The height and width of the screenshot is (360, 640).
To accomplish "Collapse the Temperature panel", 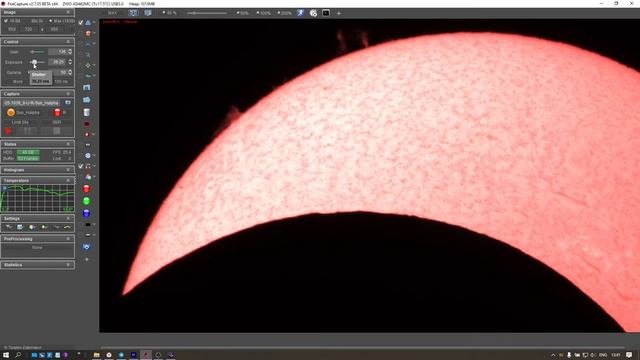I will click(x=68, y=180).
